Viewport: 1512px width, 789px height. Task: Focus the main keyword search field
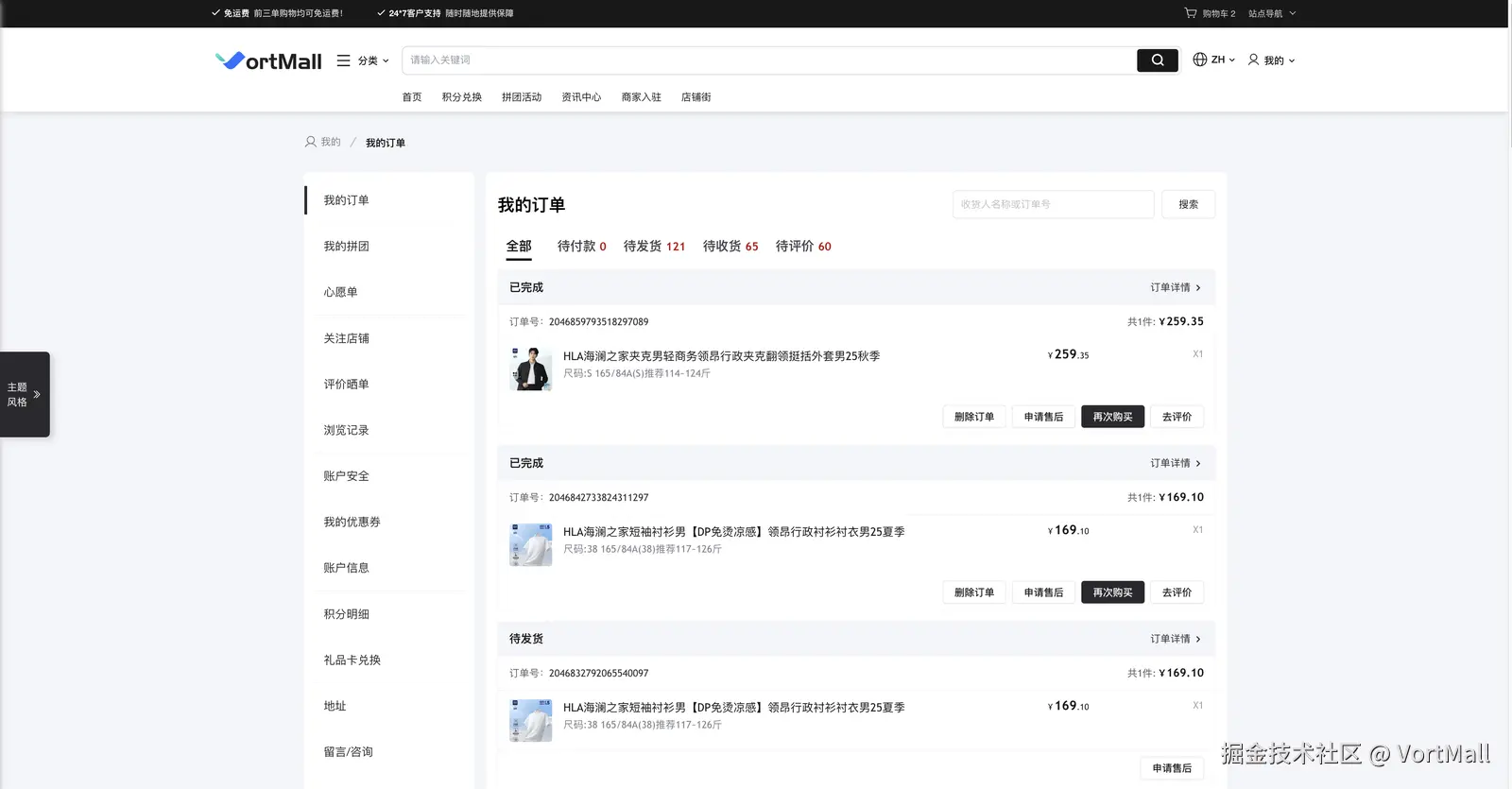click(x=769, y=60)
